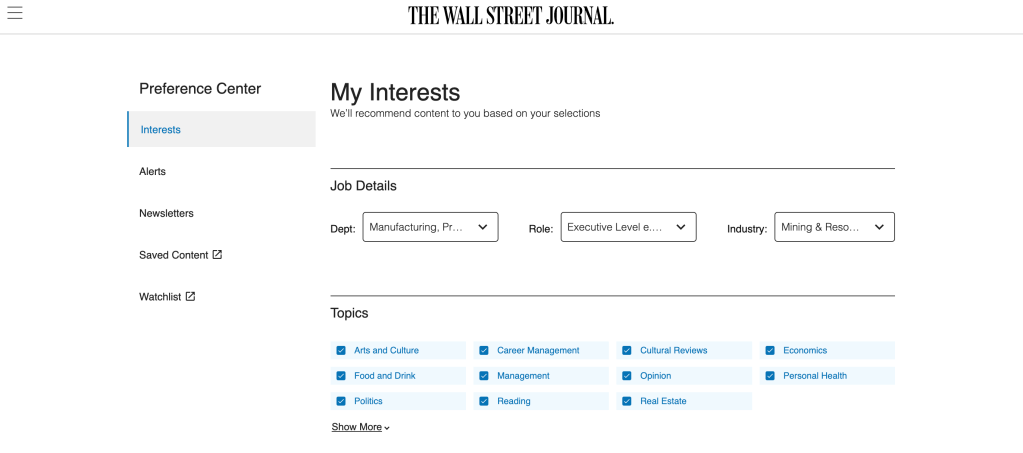This screenshot has height=453, width=1023.
Task: Uncheck the Real Estate checkbox
Action: tap(627, 401)
